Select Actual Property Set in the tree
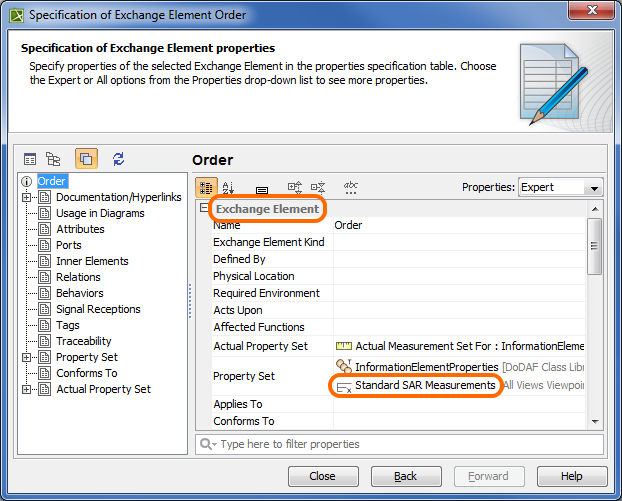The image size is (622, 501). click(x=103, y=389)
